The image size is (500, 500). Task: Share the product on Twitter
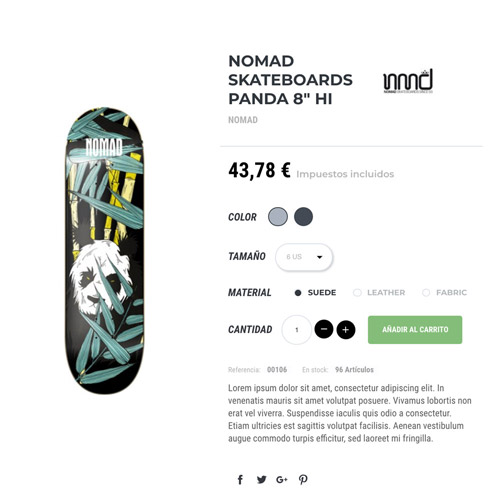[x=261, y=480]
